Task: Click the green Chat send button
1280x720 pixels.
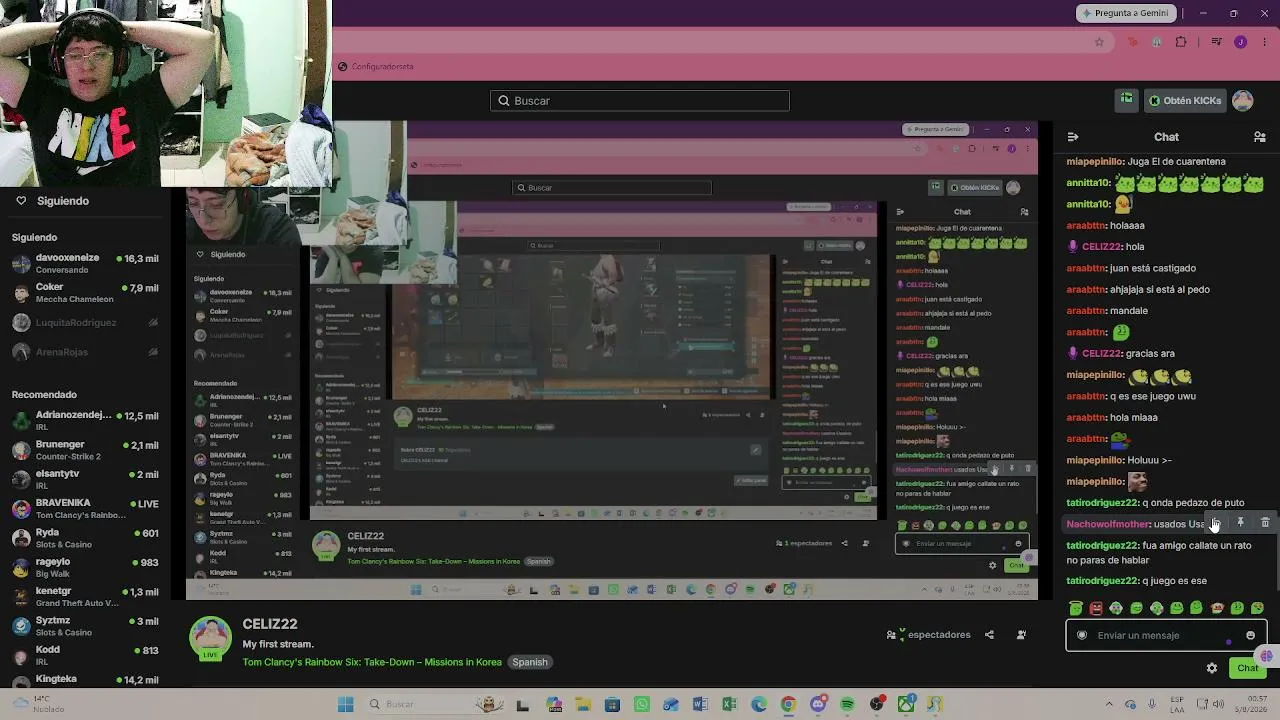Action: point(1247,668)
